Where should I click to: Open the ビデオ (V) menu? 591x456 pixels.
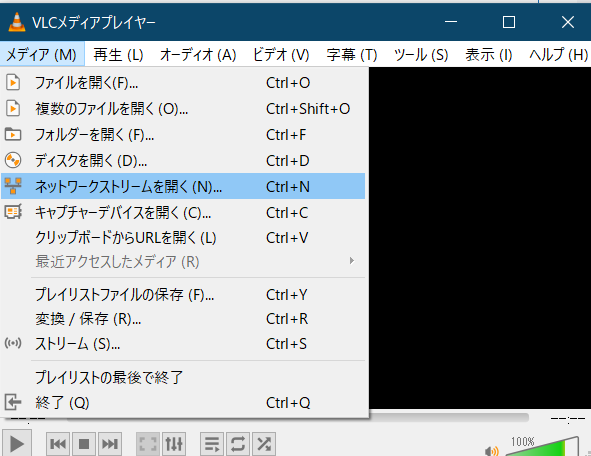point(281,55)
